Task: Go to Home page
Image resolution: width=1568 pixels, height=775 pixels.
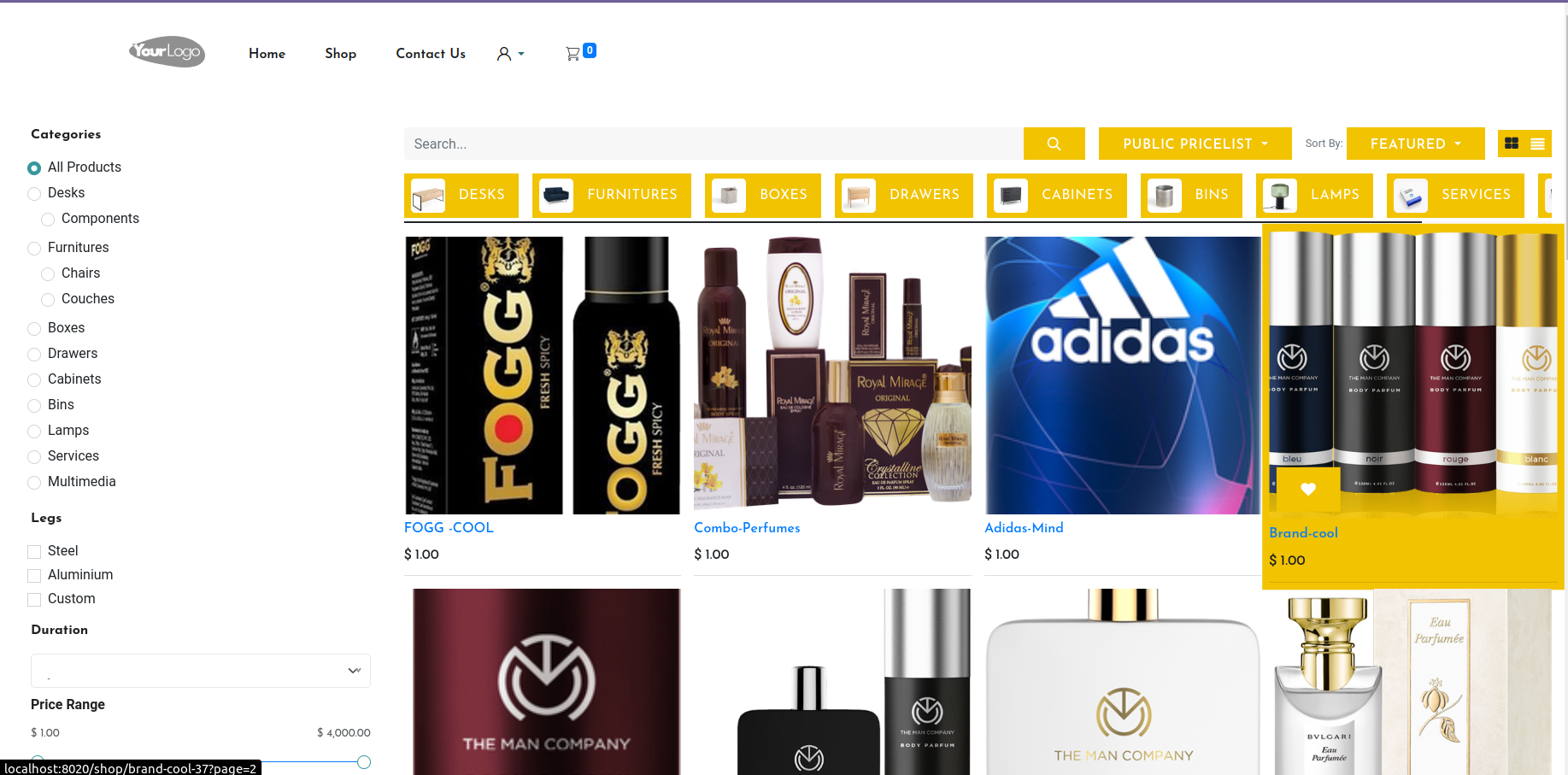Action: [267, 53]
